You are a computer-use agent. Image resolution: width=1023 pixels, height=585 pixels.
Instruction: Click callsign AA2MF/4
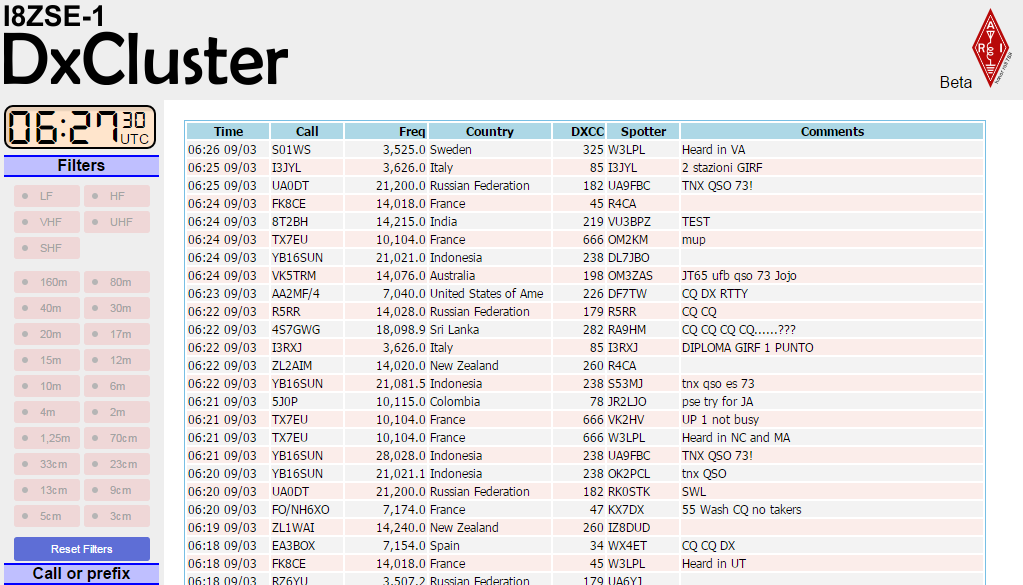(296, 293)
